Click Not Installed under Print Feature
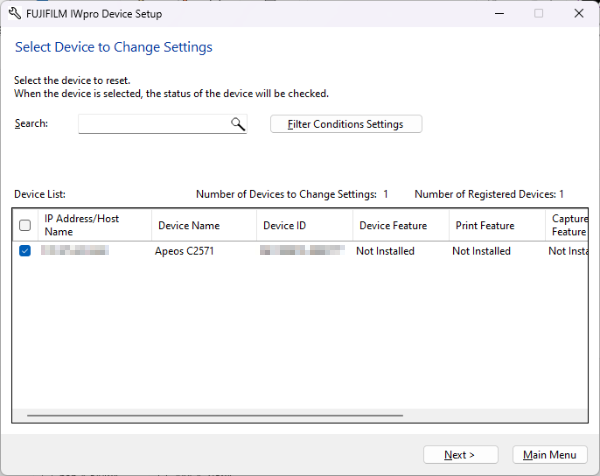This screenshot has height=476, width=600. pos(481,251)
